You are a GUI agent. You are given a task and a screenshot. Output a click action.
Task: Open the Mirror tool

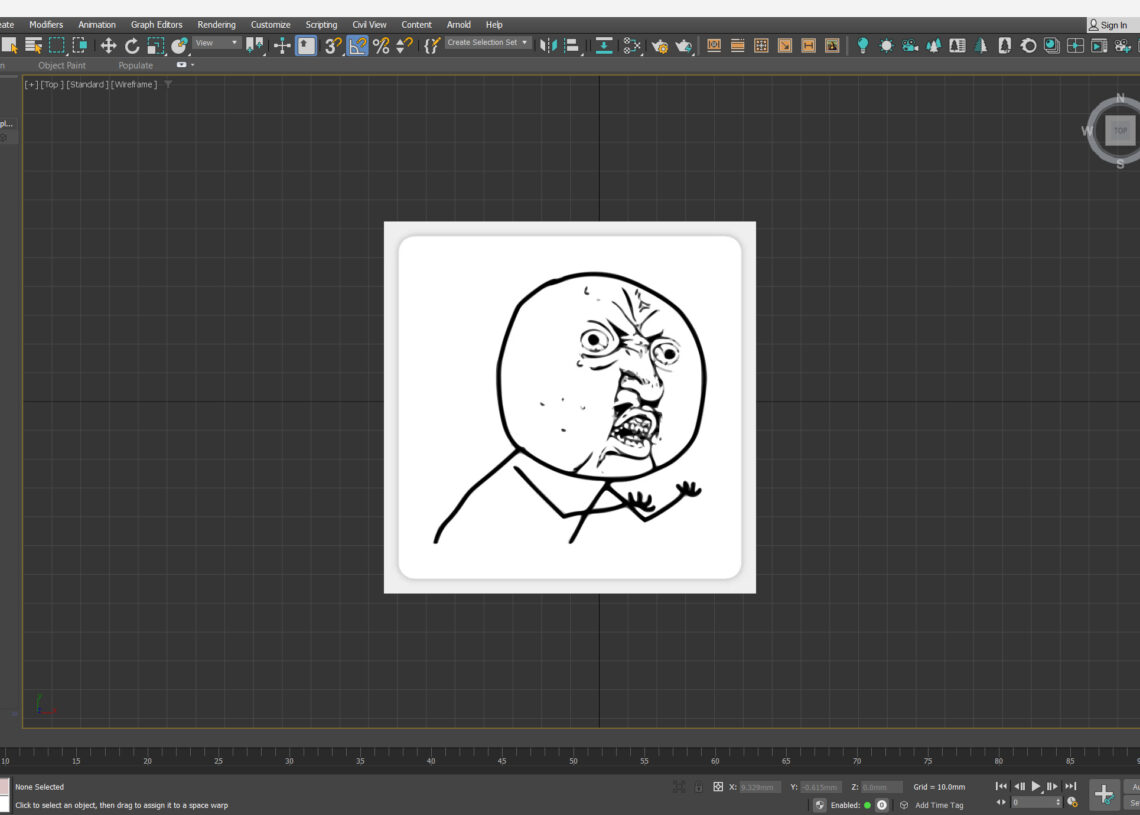pos(548,45)
